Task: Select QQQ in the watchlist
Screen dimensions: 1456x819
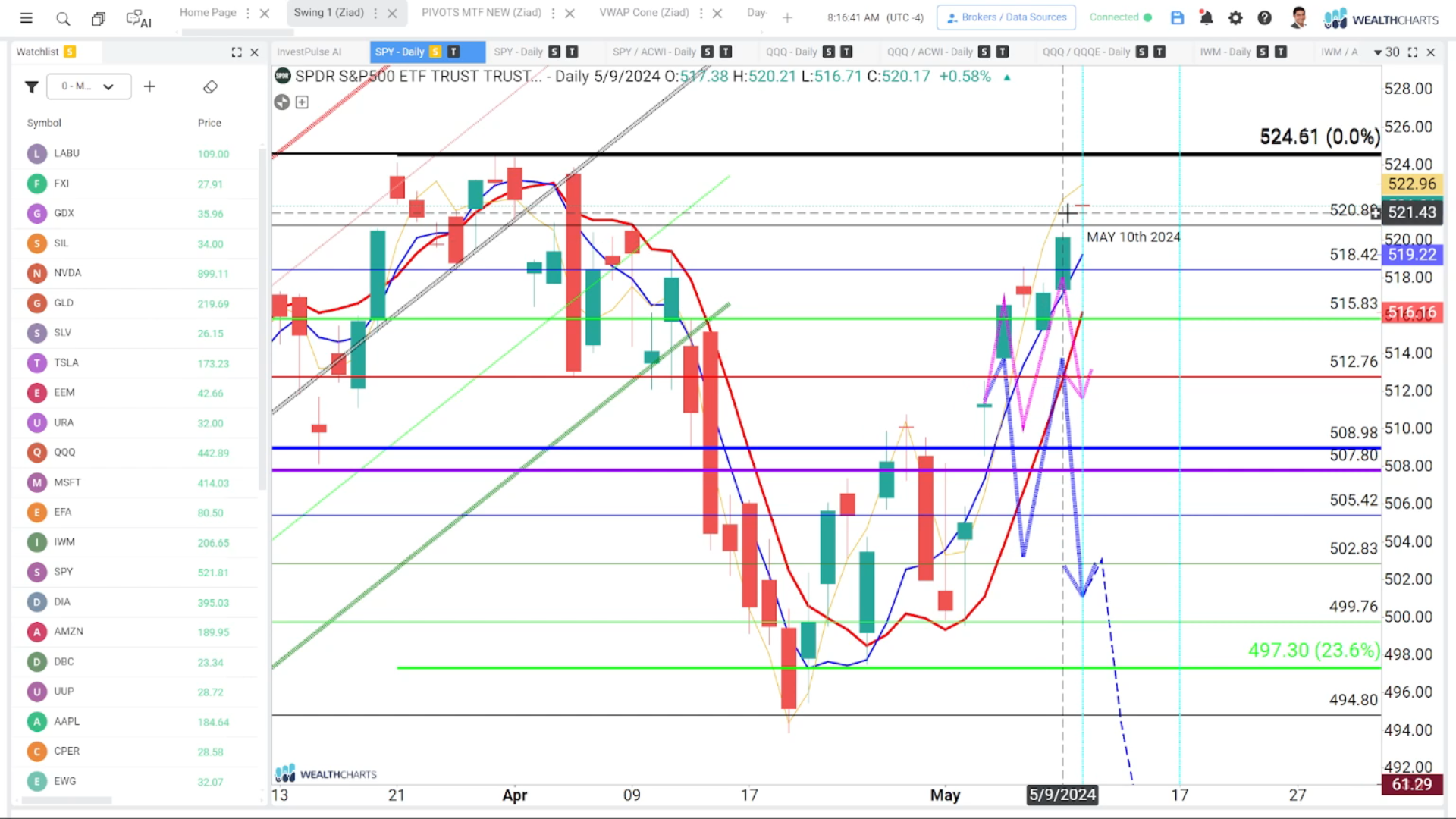Action: pyautogui.click(x=136, y=453)
